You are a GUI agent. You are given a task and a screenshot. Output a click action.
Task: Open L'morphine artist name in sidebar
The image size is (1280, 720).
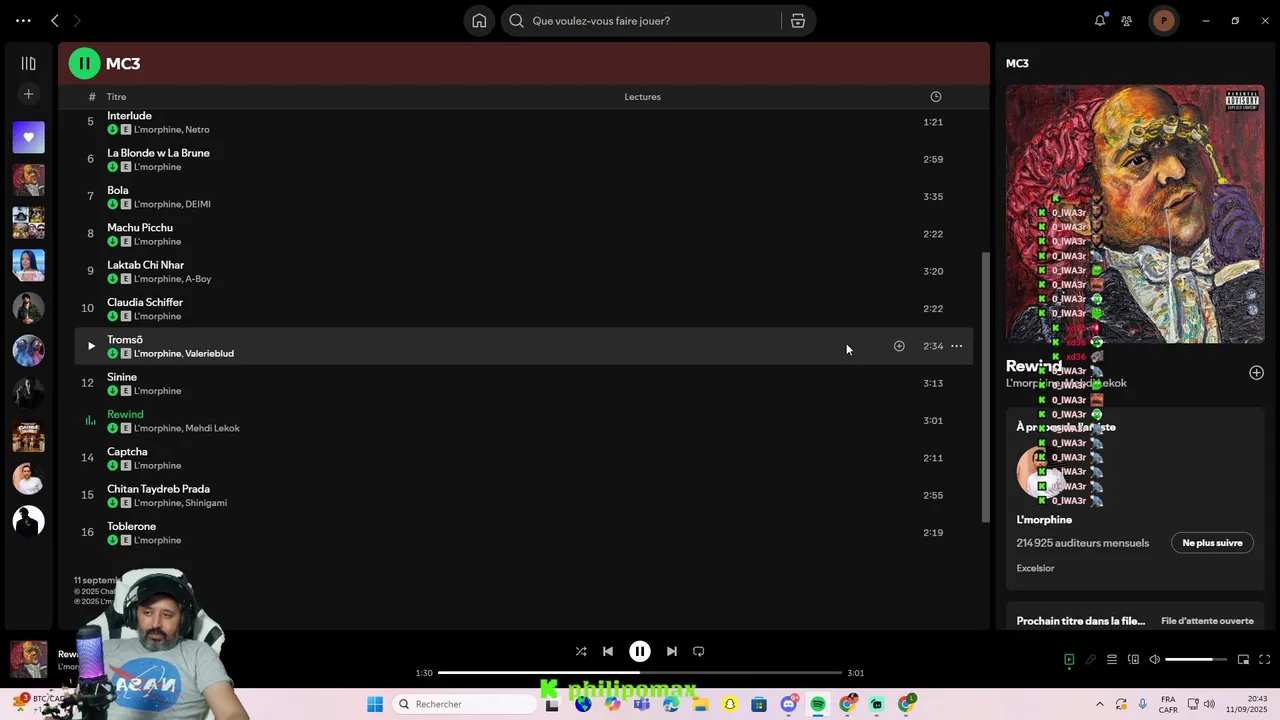pos(1044,520)
